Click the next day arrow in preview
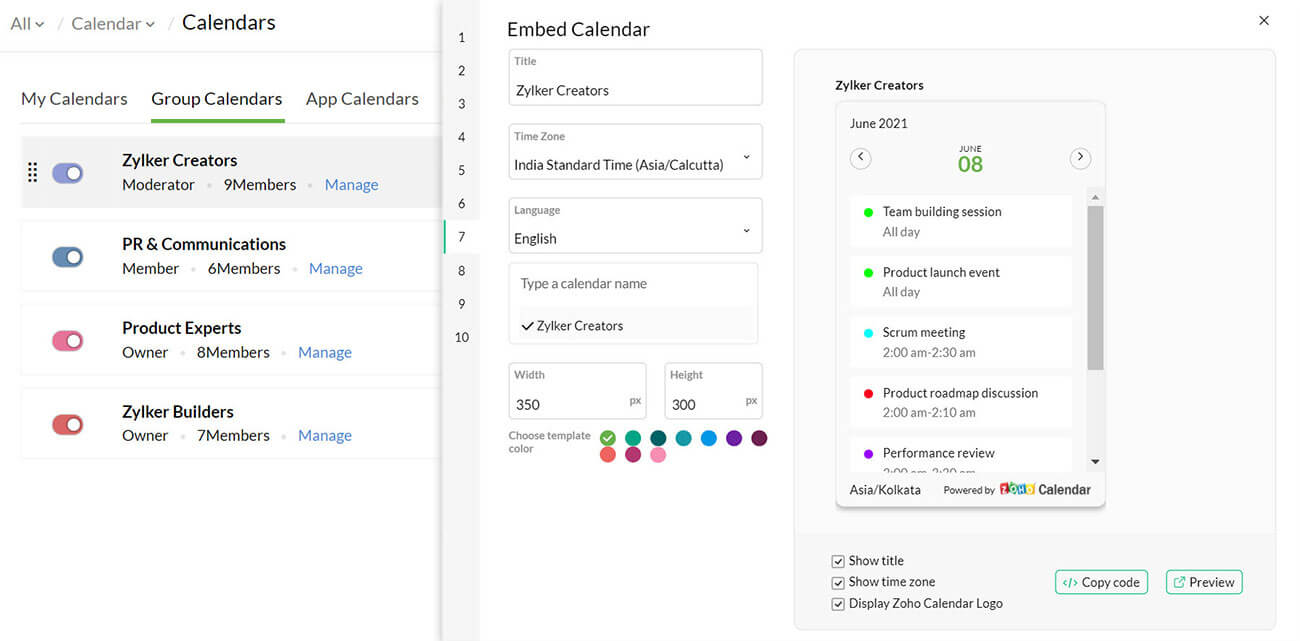This screenshot has height=641, width=1300. 1079,158
